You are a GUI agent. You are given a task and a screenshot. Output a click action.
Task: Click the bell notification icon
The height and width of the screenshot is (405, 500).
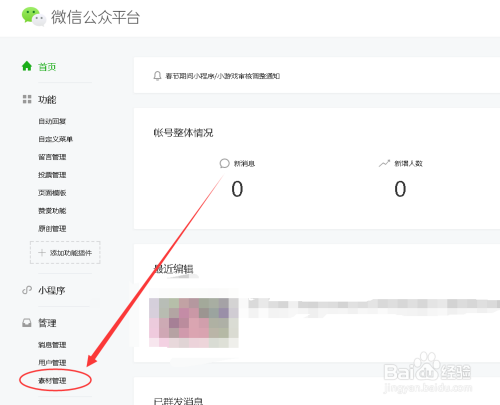[x=157, y=76]
